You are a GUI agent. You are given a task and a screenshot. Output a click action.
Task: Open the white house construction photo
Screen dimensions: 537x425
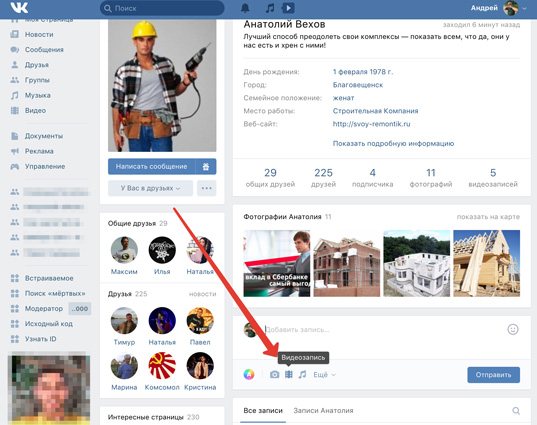pyautogui.click(x=416, y=263)
